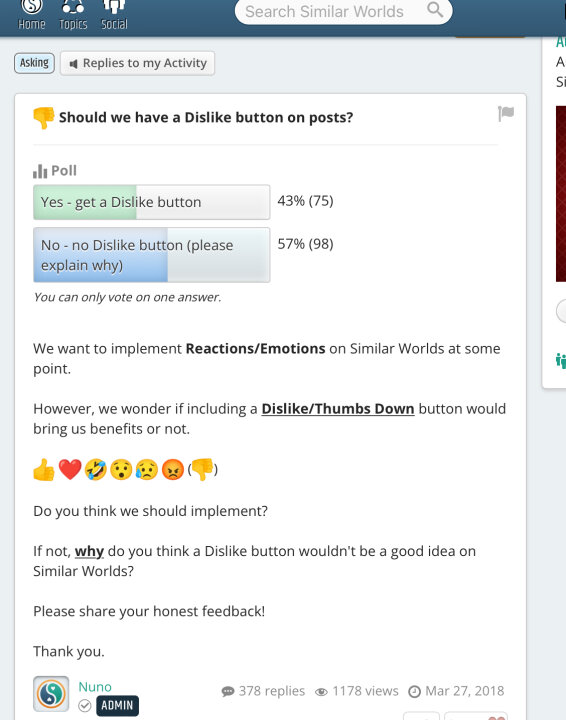Click the speech bubble replies icon

pos(228,691)
